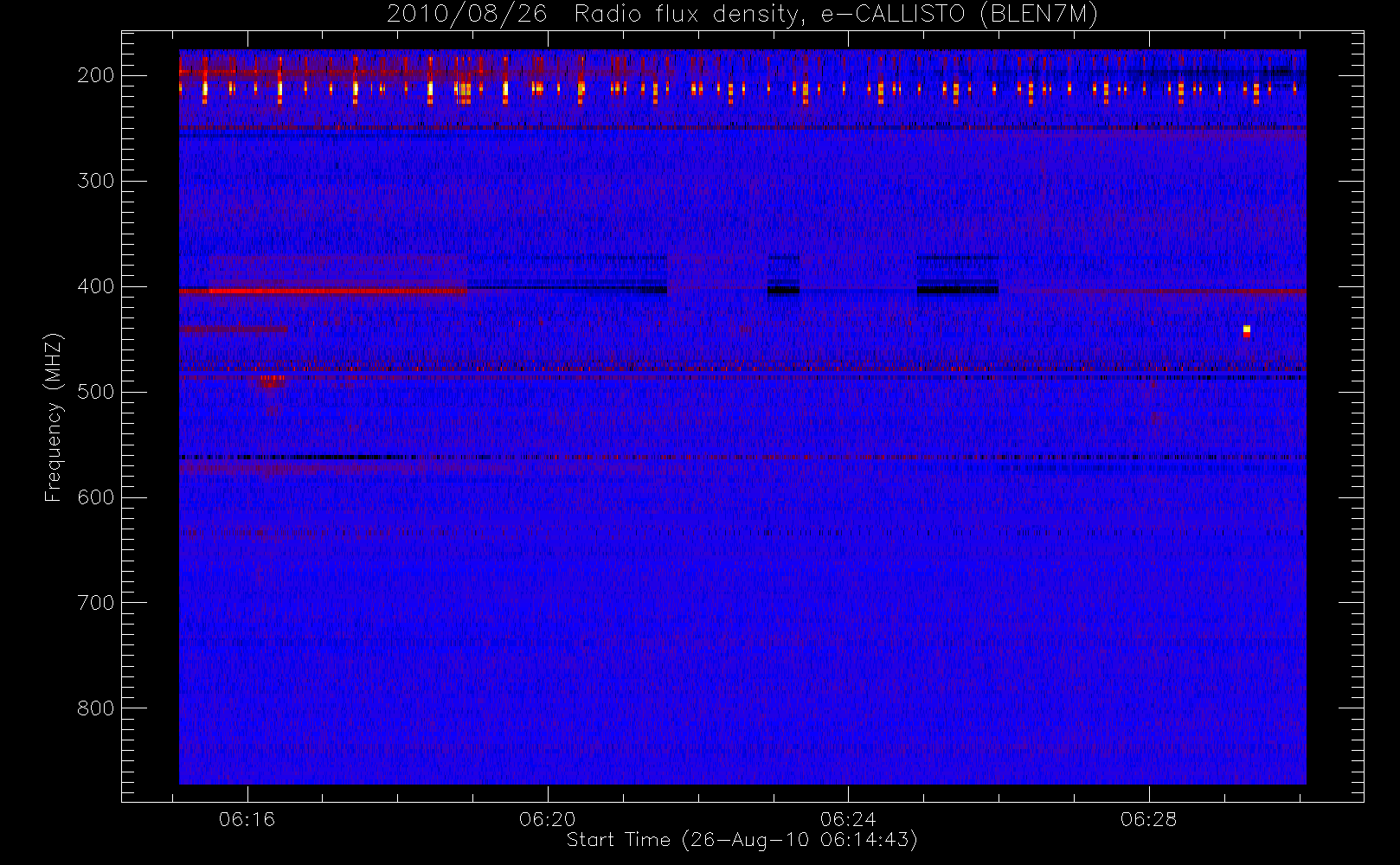
Task: Click the 06:28 time tick label
Action: pyautogui.click(x=1148, y=819)
